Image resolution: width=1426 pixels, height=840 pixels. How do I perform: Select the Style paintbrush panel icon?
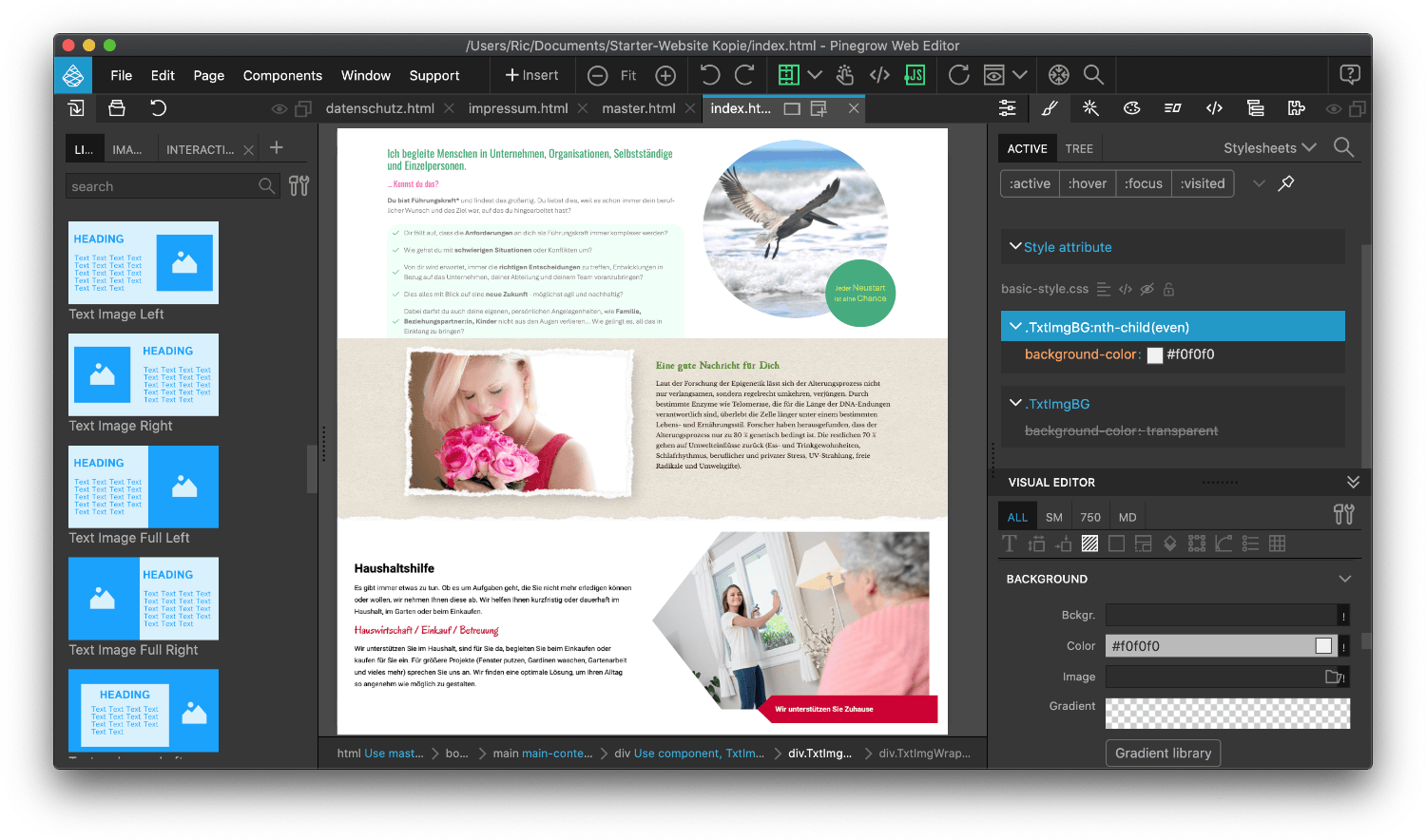1050,108
